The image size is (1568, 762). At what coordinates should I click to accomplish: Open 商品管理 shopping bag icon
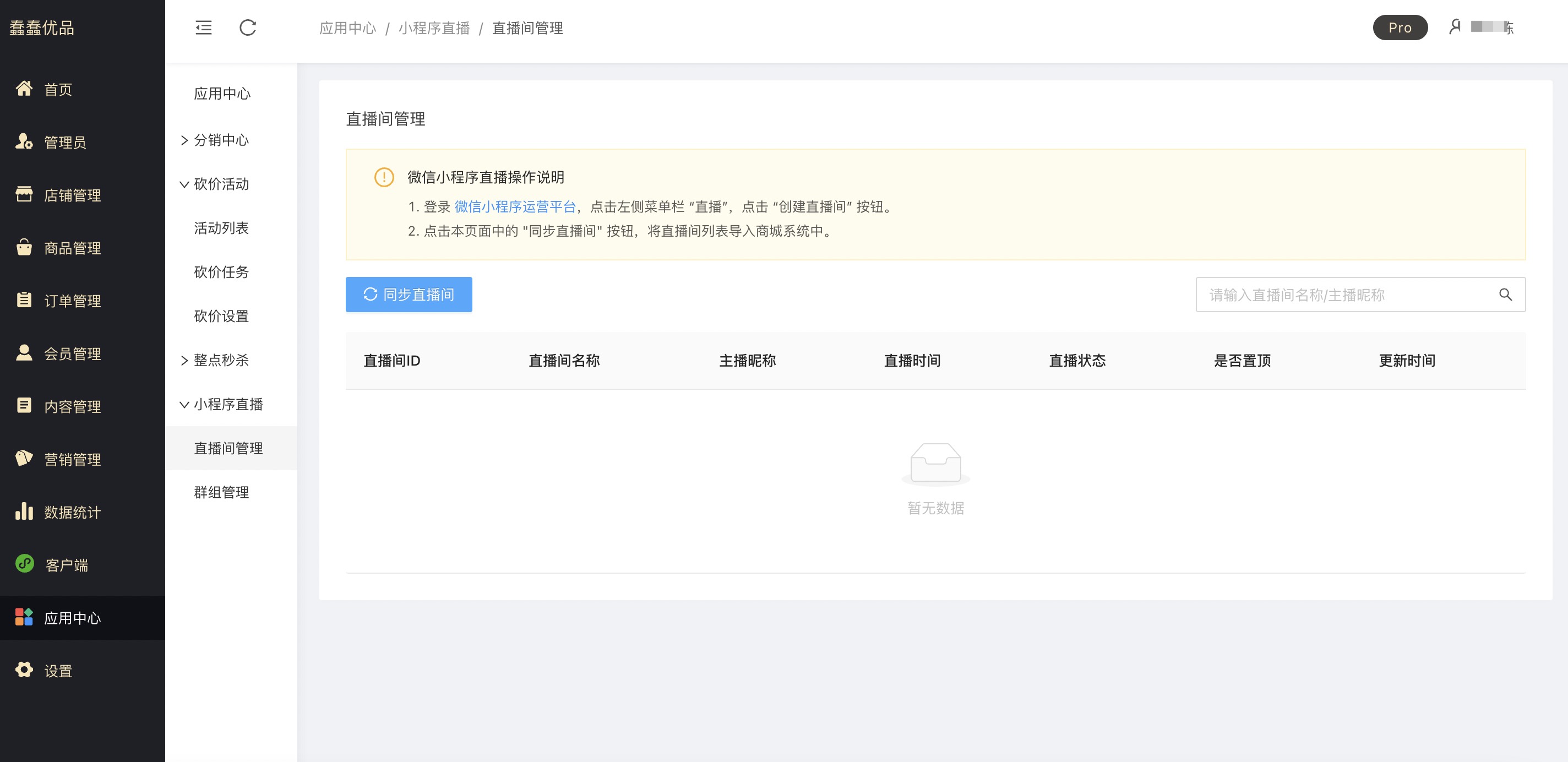24,247
